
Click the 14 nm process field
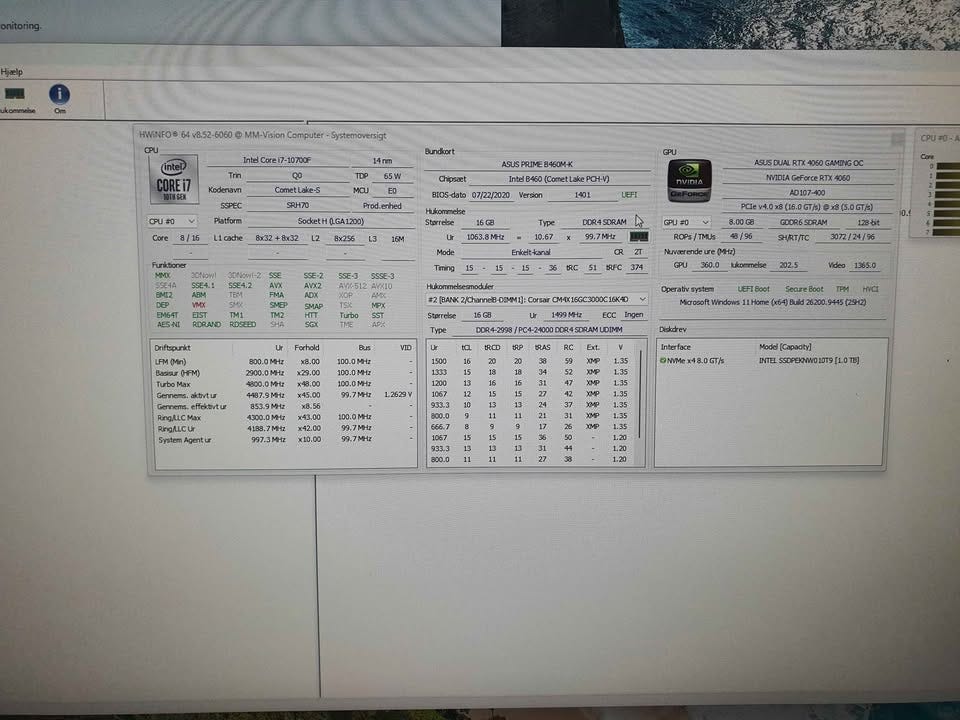(382, 160)
